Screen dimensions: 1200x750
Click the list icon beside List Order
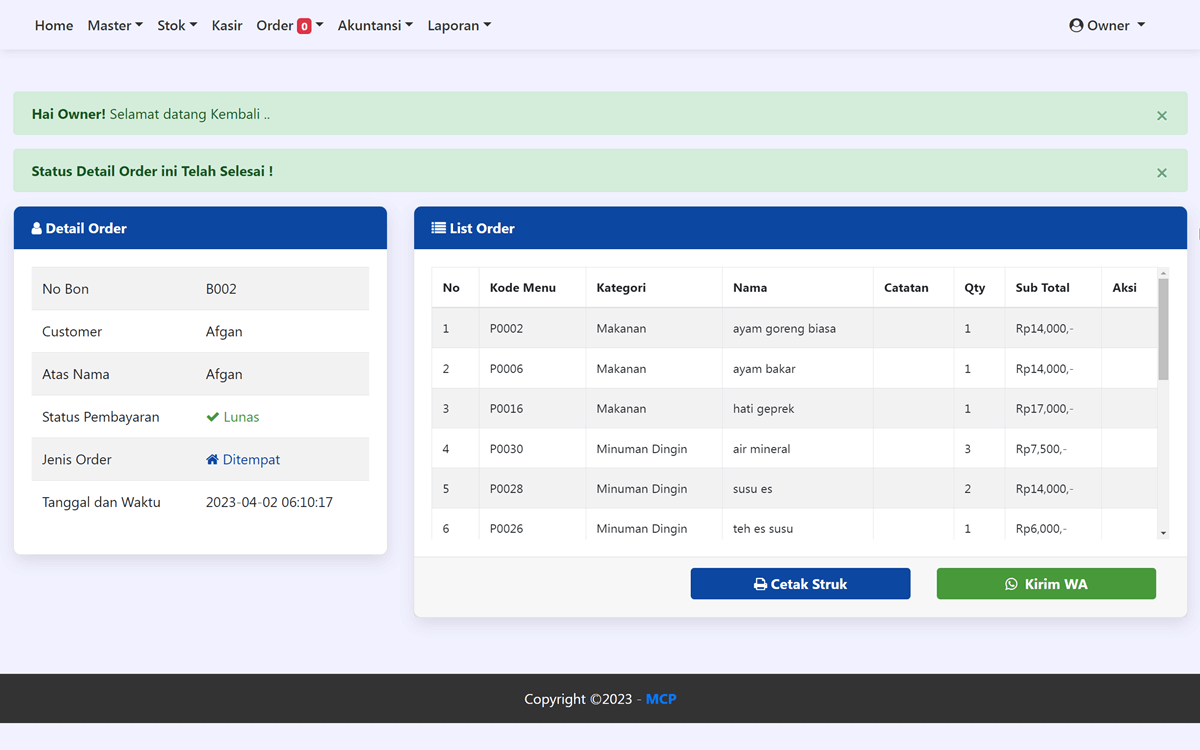pos(438,228)
